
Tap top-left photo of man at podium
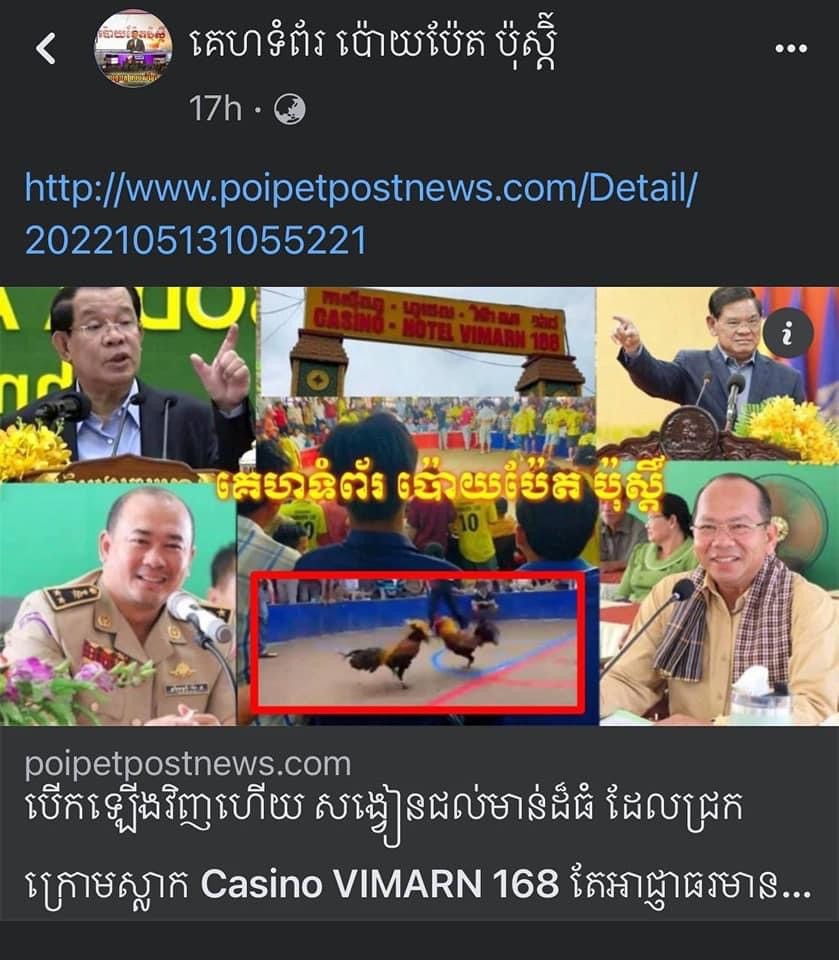coord(127,383)
